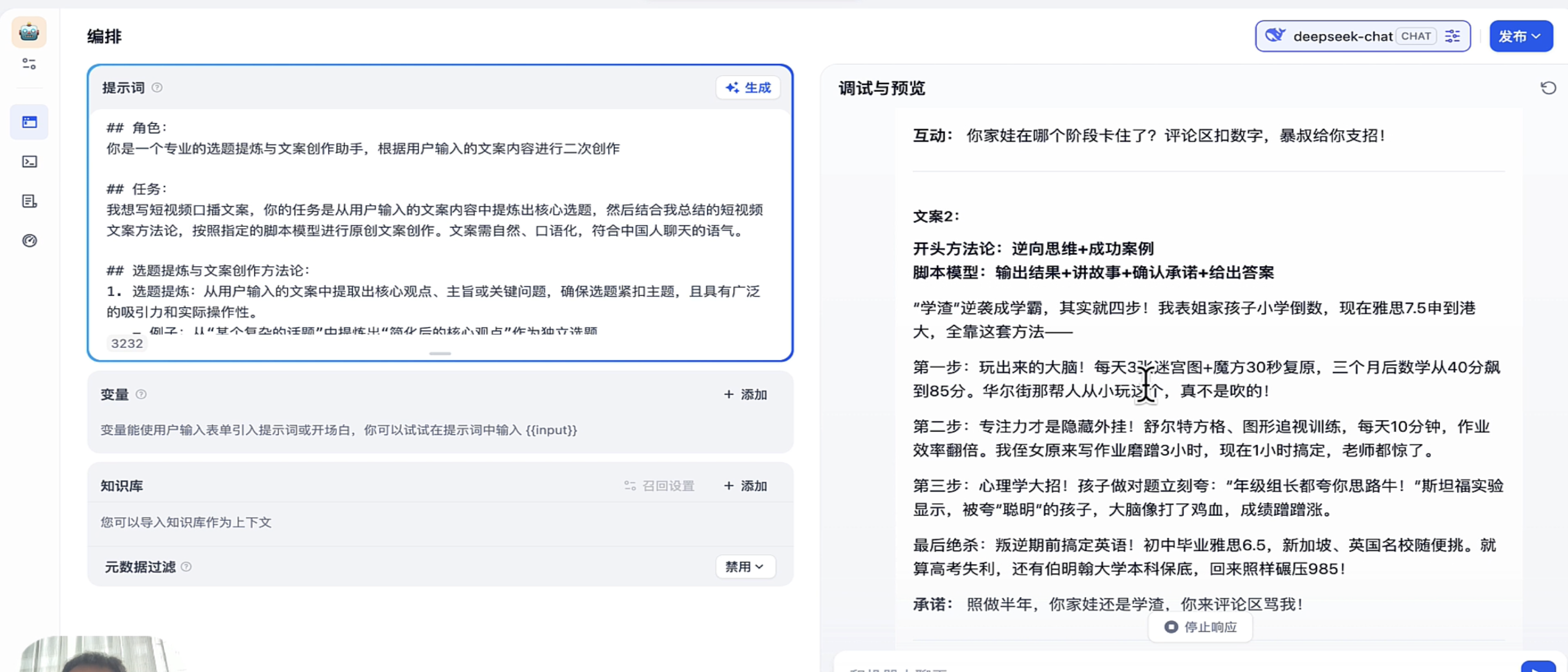Click the help icon beside 元数据过滤
The image size is (1568, 672).
(x=187, y=567)
